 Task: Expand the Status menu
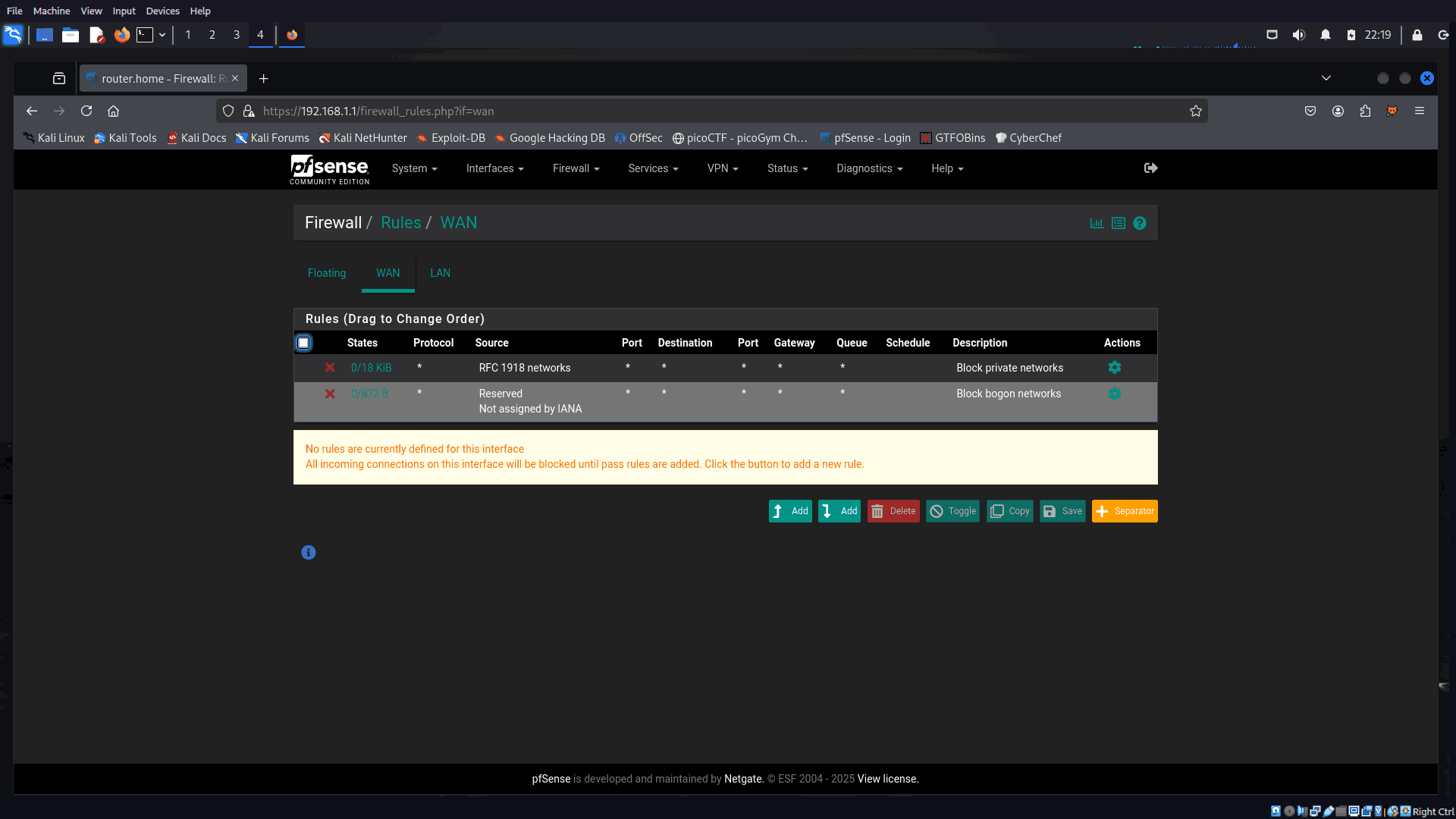coord(788,169)
